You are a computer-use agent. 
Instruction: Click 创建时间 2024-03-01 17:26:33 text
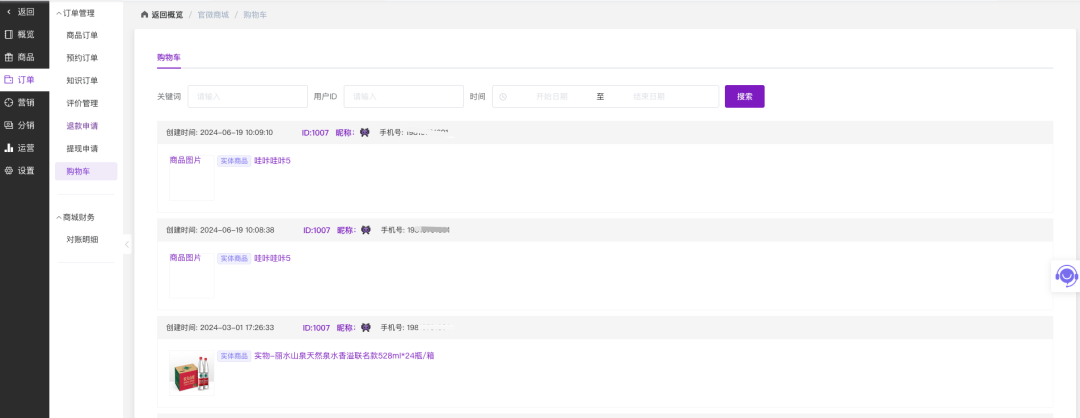[220, 328]
